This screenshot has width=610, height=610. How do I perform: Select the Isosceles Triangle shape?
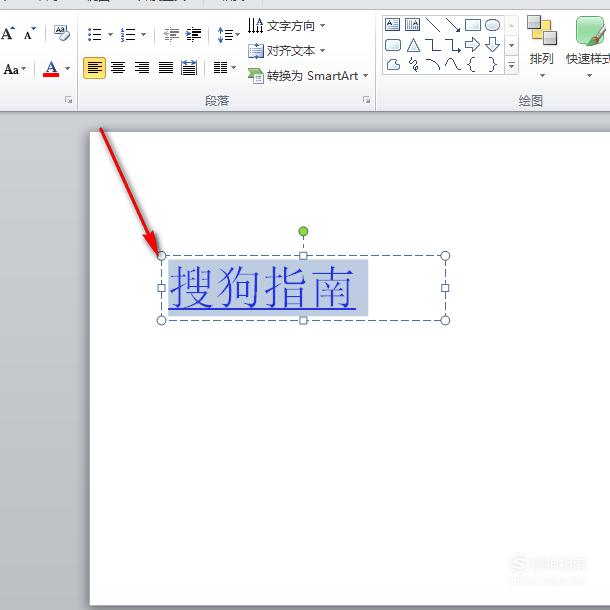click(413, 45)
